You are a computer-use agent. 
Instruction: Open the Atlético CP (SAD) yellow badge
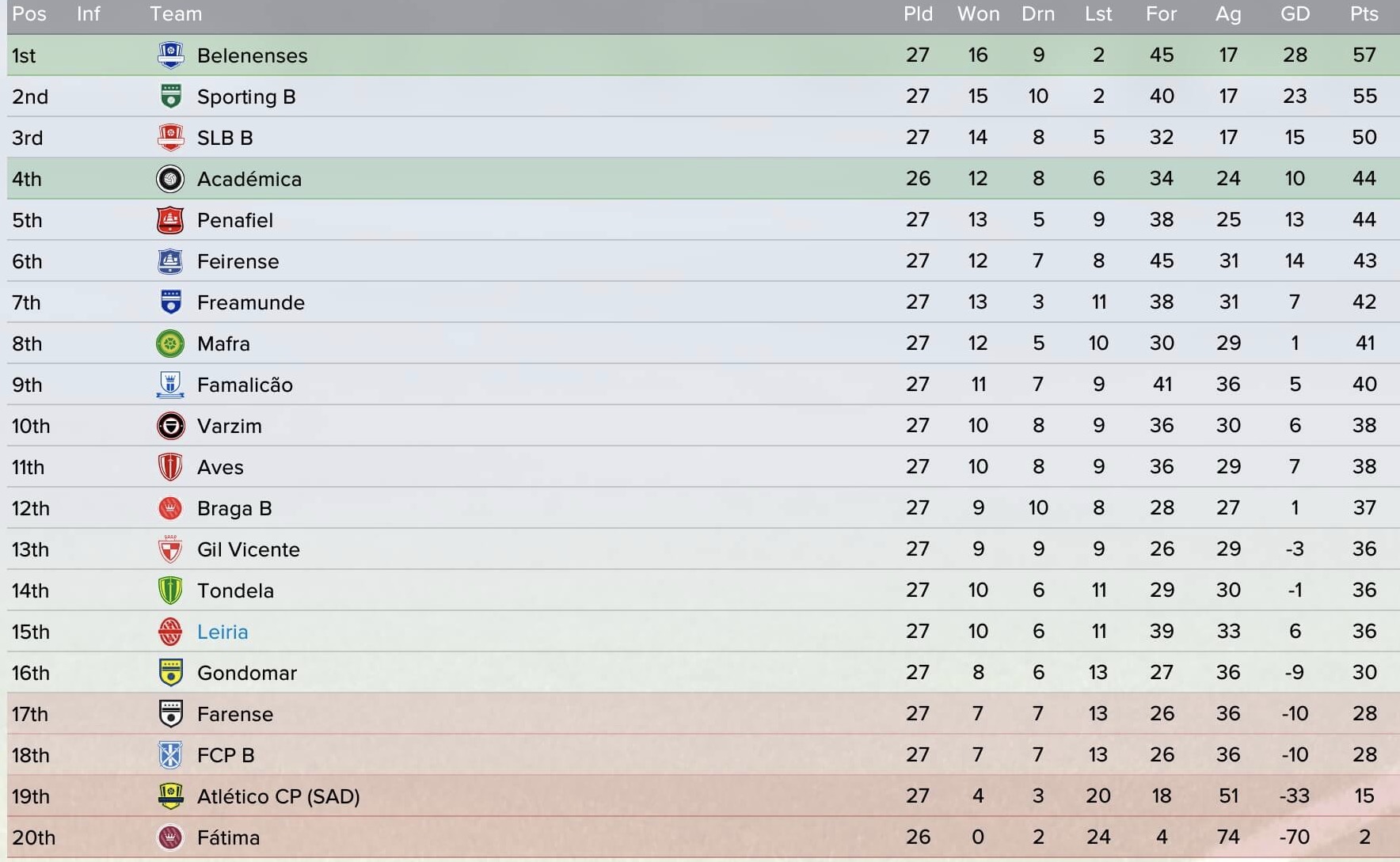click(x=170, y=796)
